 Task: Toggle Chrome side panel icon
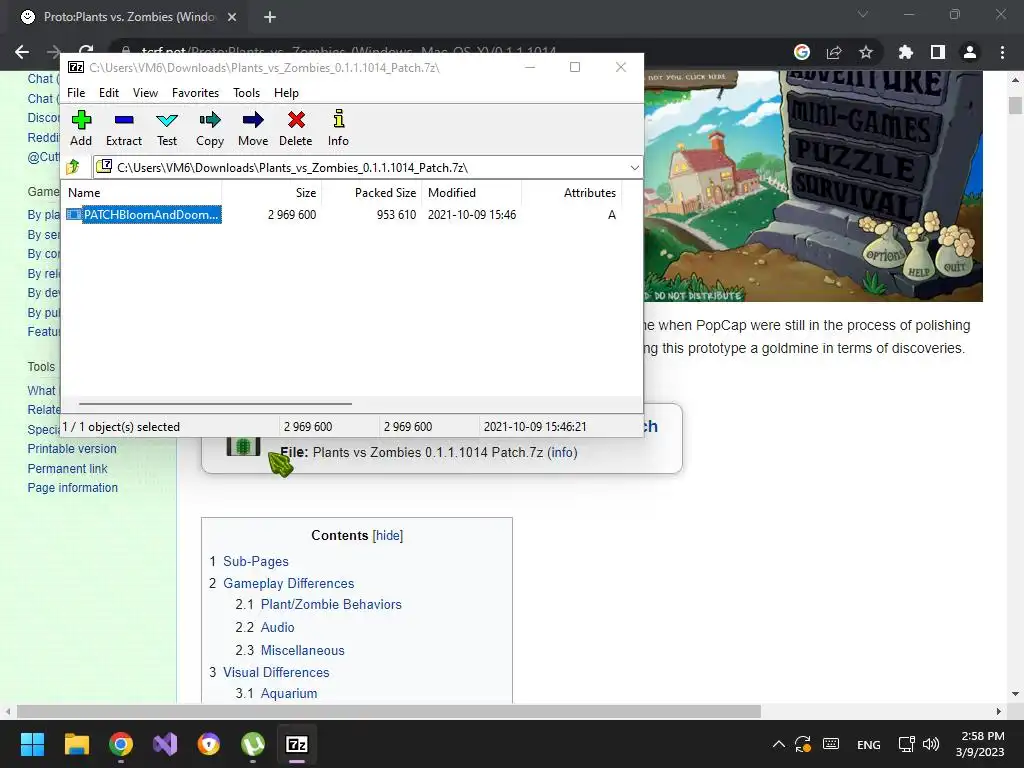pos(938,52)
